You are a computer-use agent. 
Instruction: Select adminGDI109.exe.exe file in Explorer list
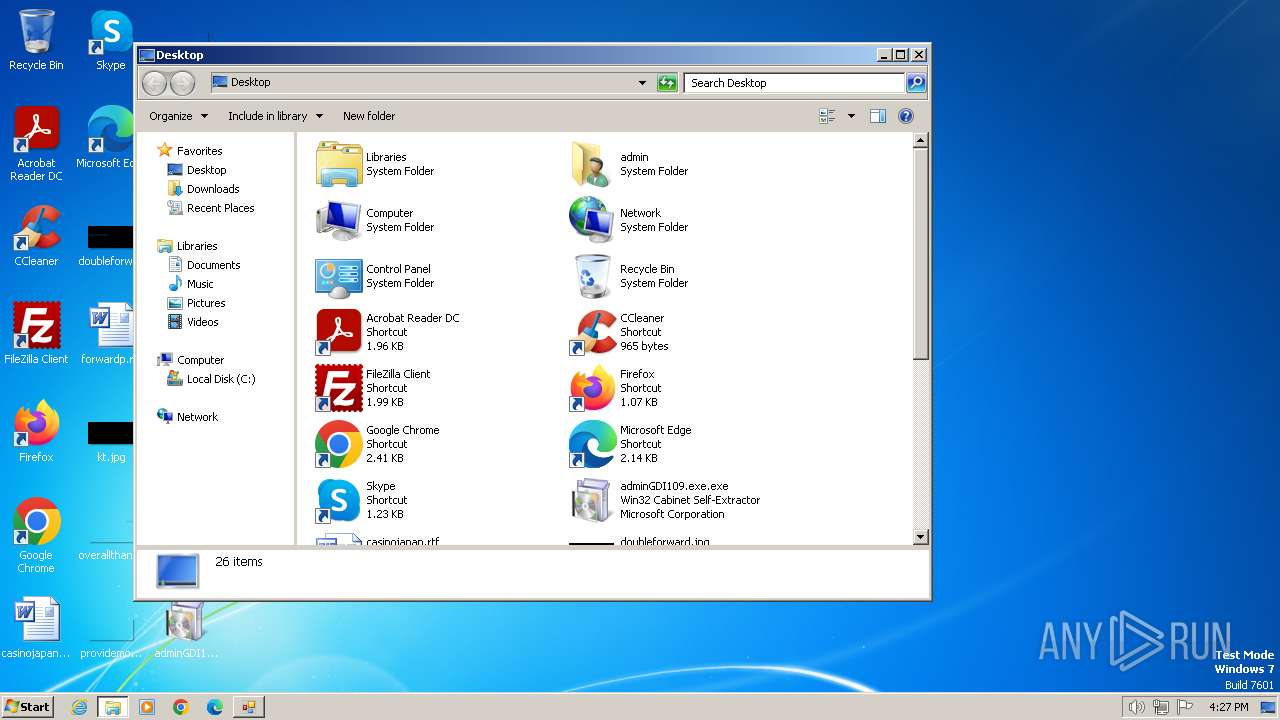(592, 500)
